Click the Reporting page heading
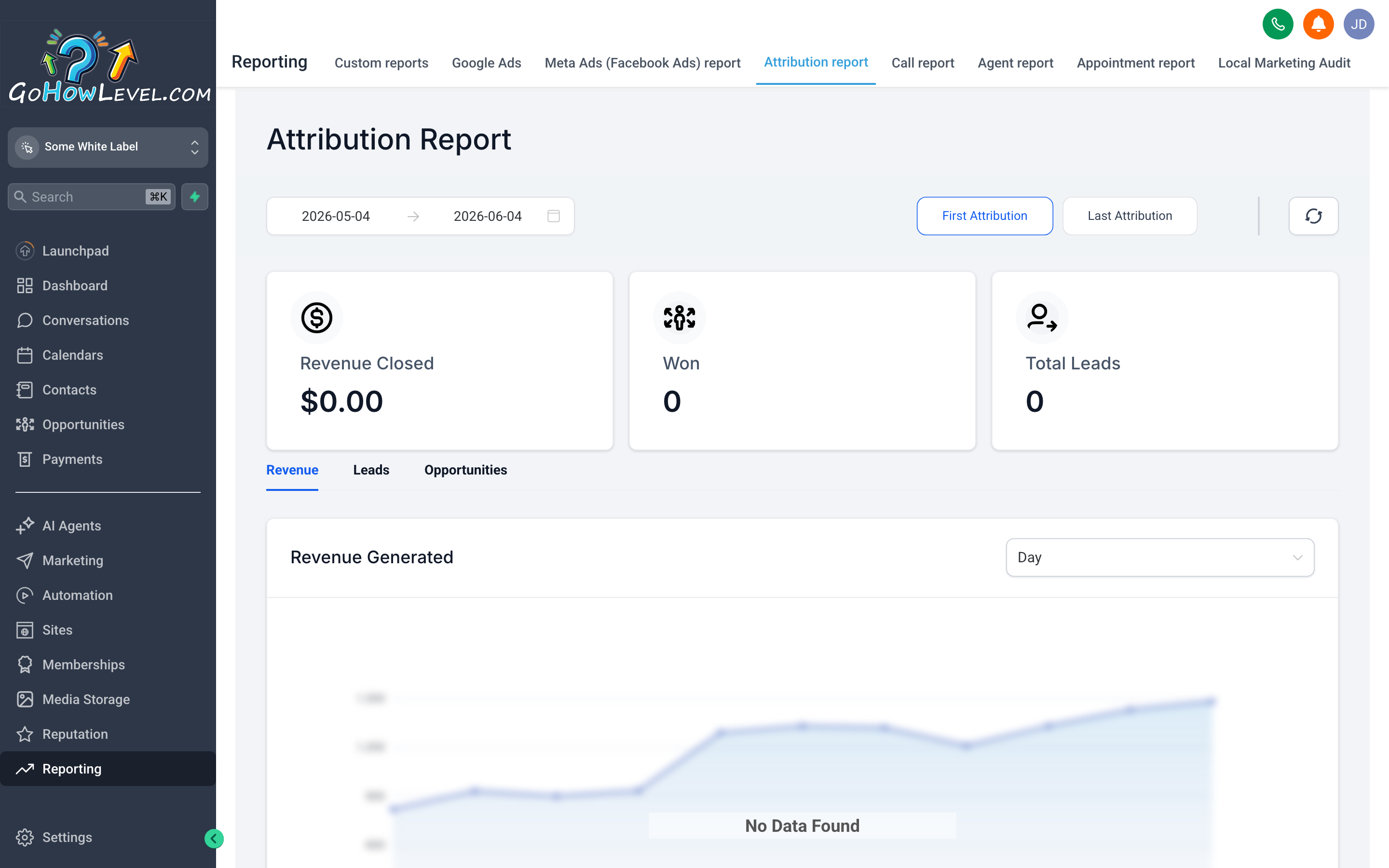Viewport: 1389px width, 868px height. (x=269, y=61)
